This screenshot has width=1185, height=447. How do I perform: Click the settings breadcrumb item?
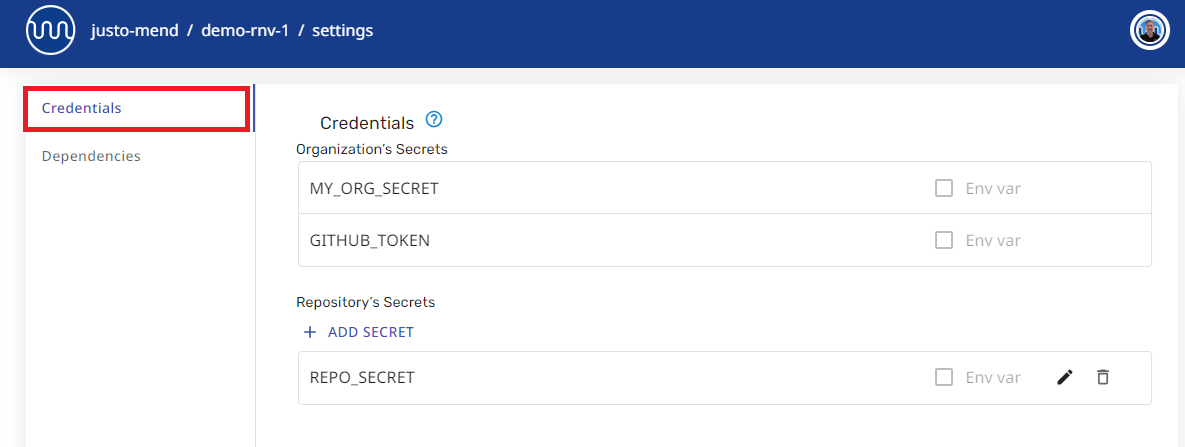[342, 31]
